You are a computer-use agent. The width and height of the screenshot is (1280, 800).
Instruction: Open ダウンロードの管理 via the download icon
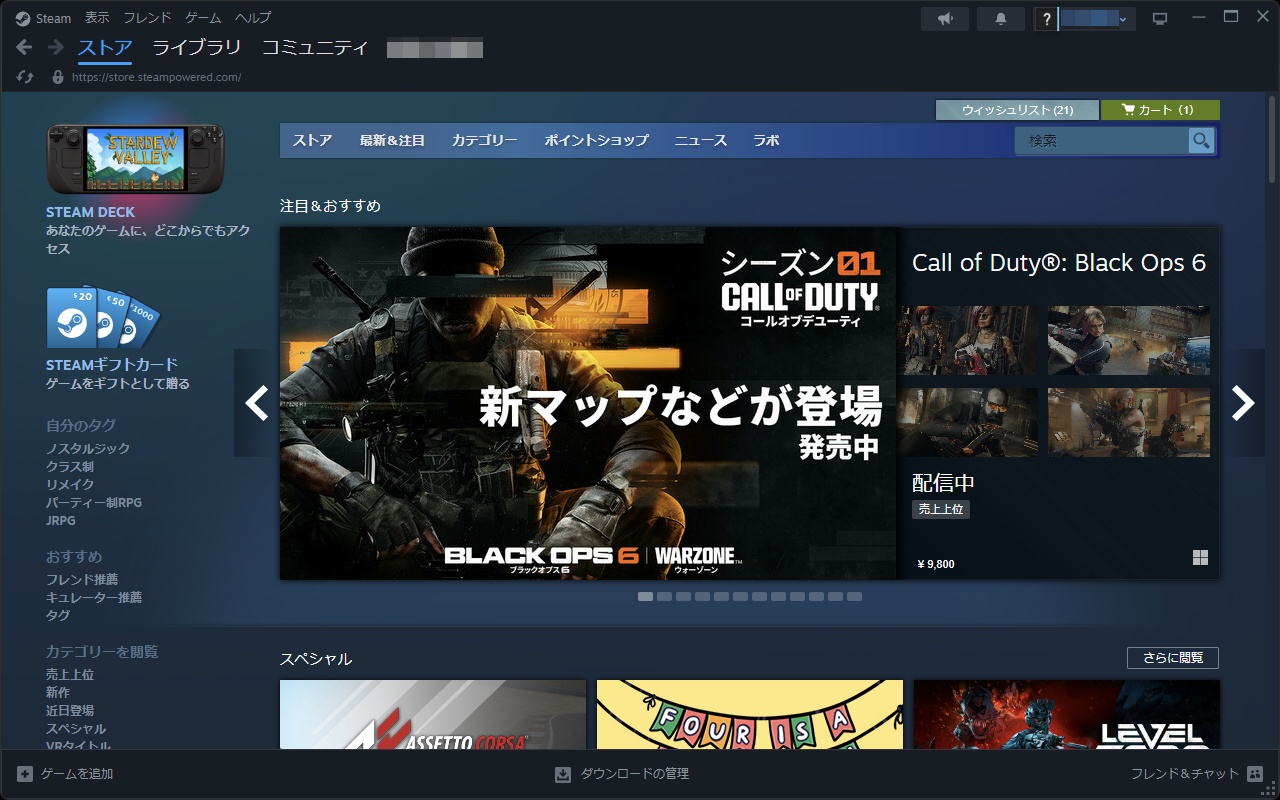(563, 773)
